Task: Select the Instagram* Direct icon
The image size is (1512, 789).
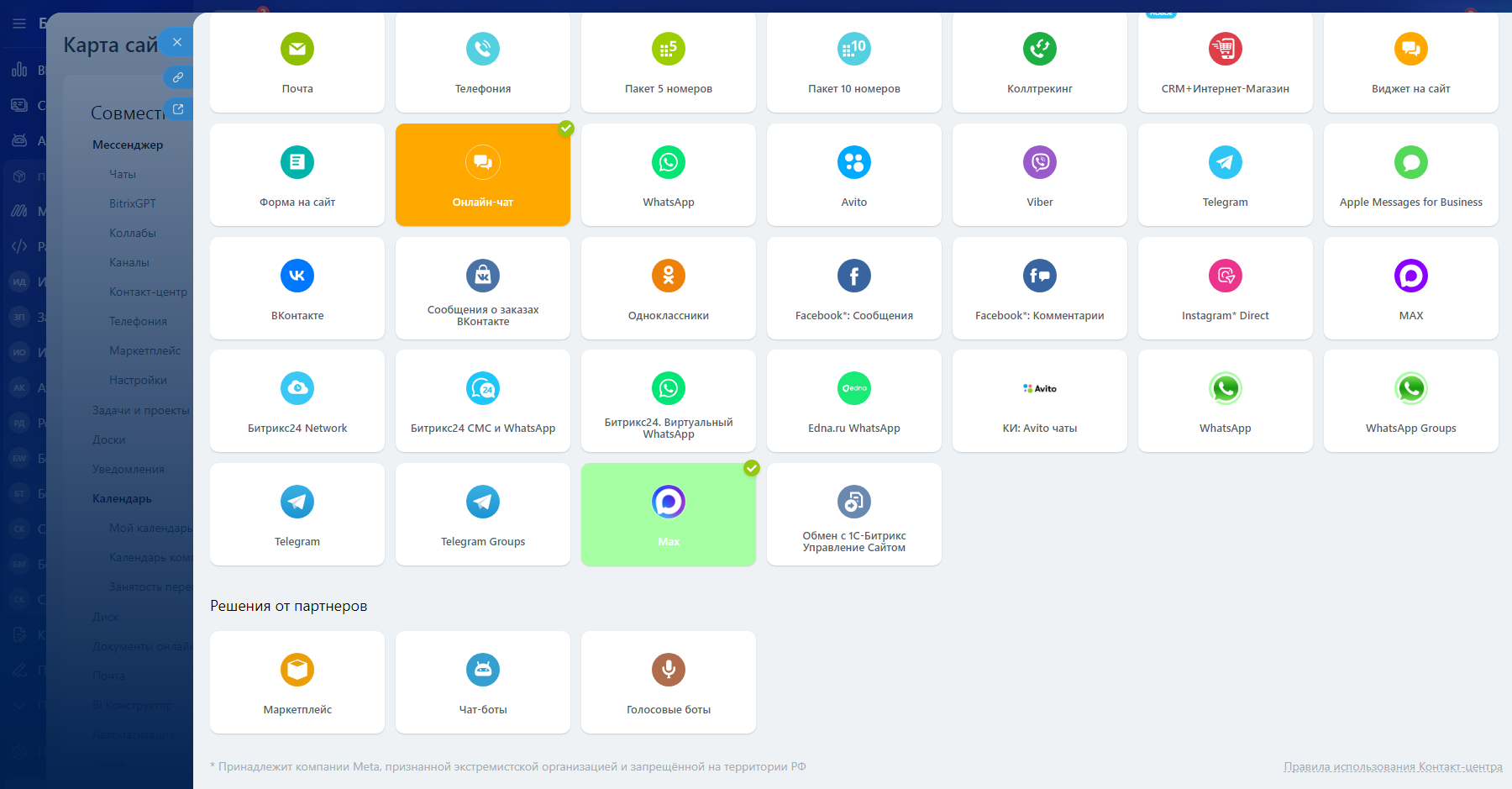Action: [1226, 276]
